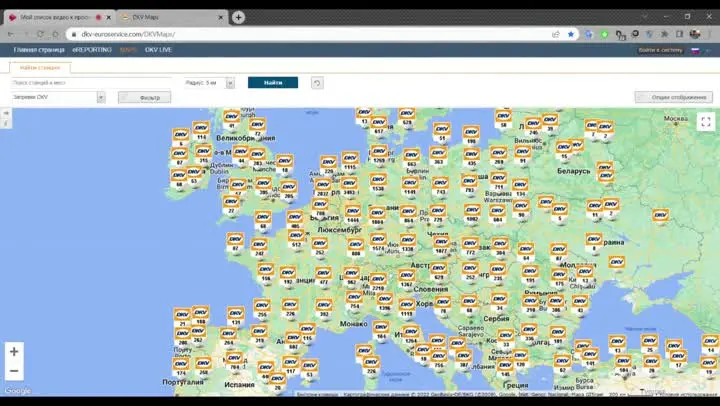The width and height of the screenshot is (720, 406).
Task: Zoom in with the map plus button
Action: click(14, 352)
